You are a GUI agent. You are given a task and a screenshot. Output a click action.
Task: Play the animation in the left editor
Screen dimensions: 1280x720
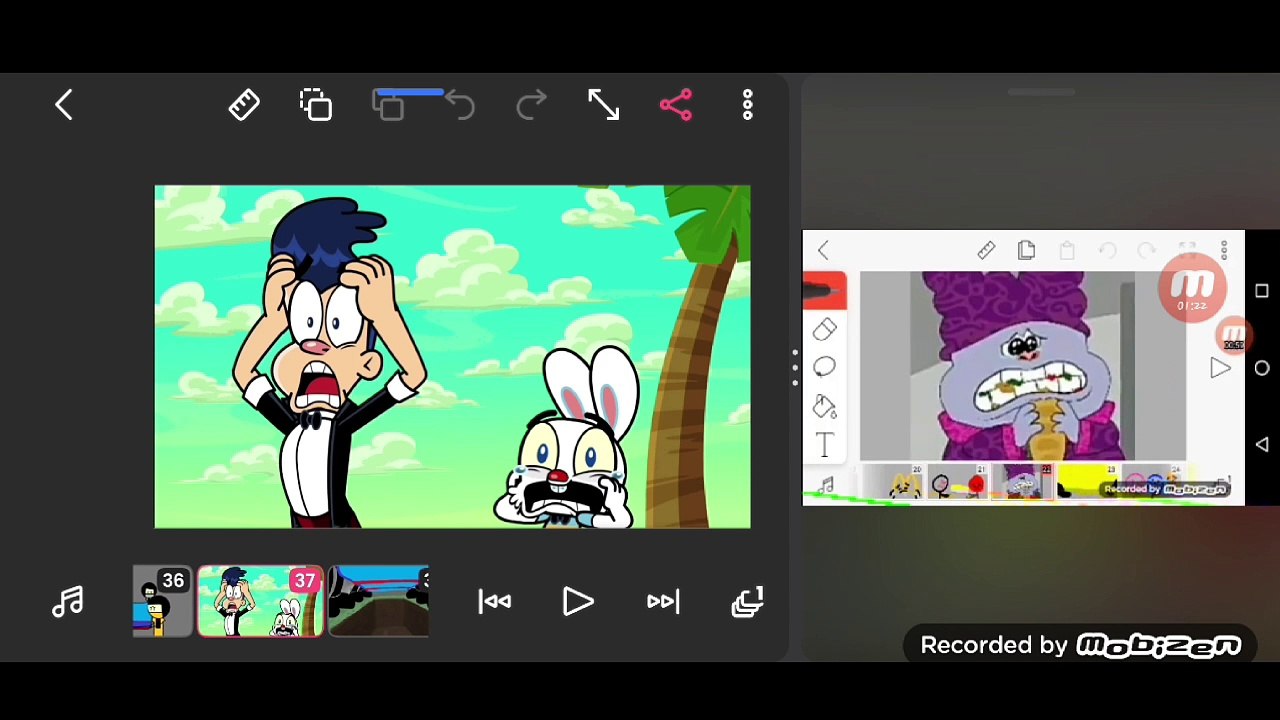pos(578,601)
